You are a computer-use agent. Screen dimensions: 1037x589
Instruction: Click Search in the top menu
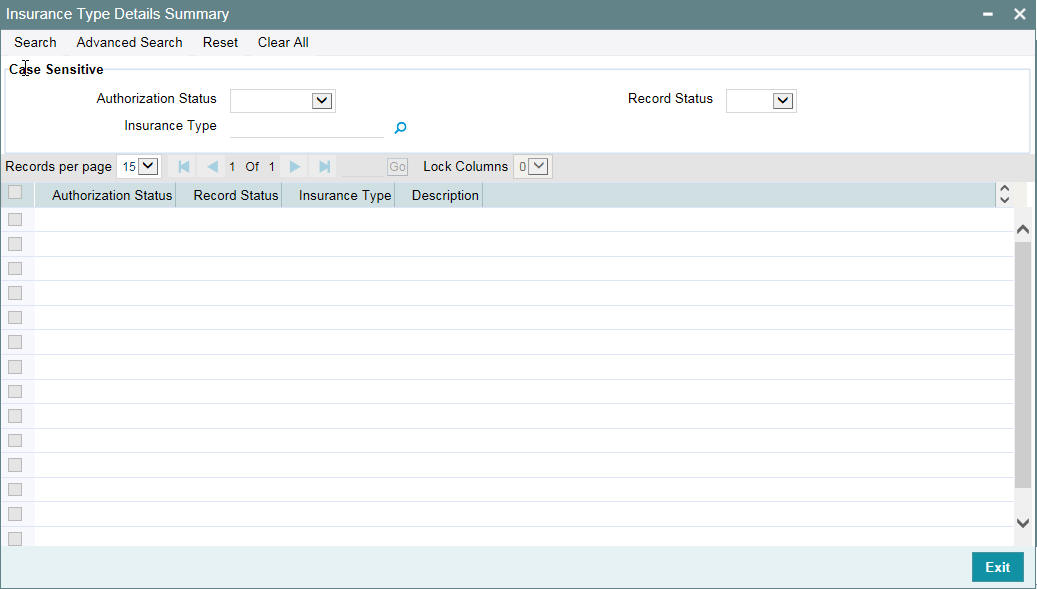pyautogui.click(x=35, y=42)
